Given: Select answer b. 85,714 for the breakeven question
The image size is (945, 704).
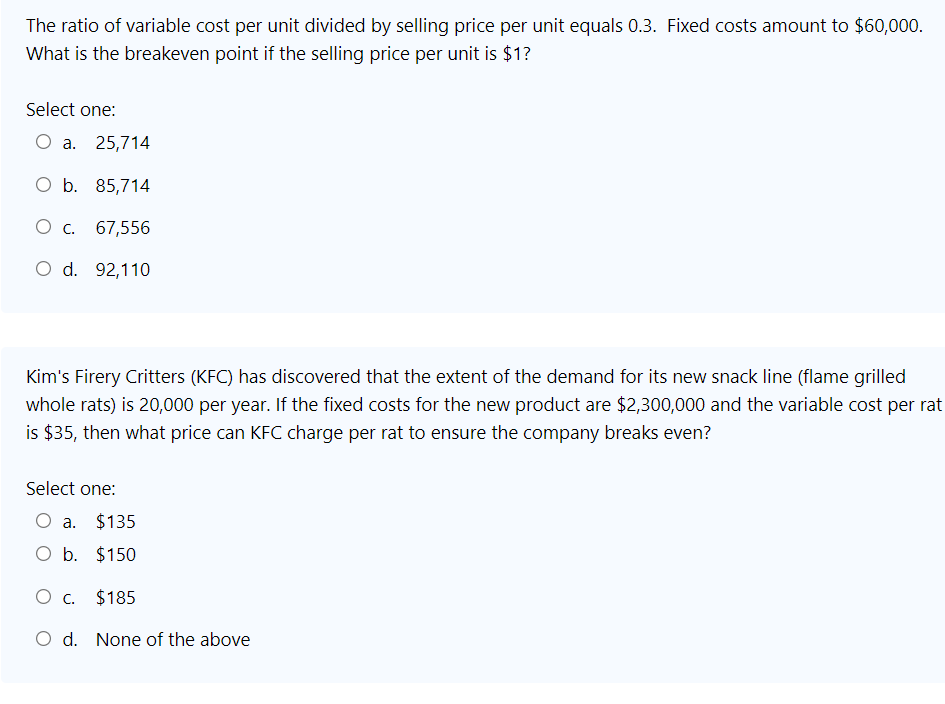Looking at the screenshot, I should (43, 184).
